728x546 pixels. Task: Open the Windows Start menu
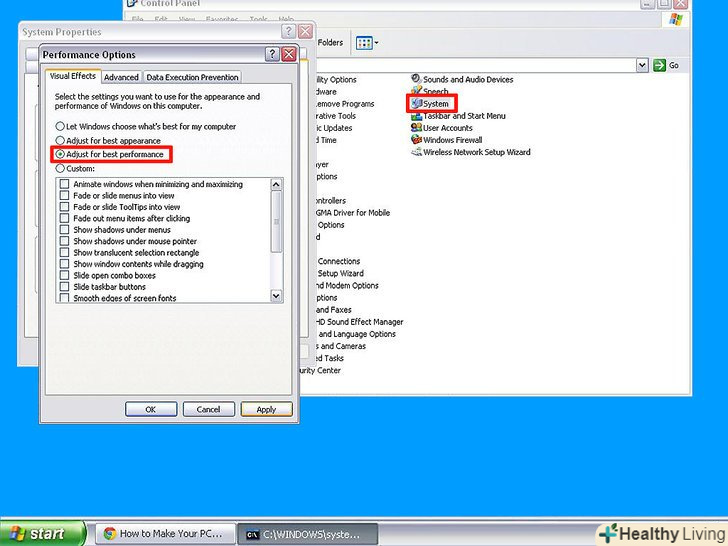tap(43, 533)
